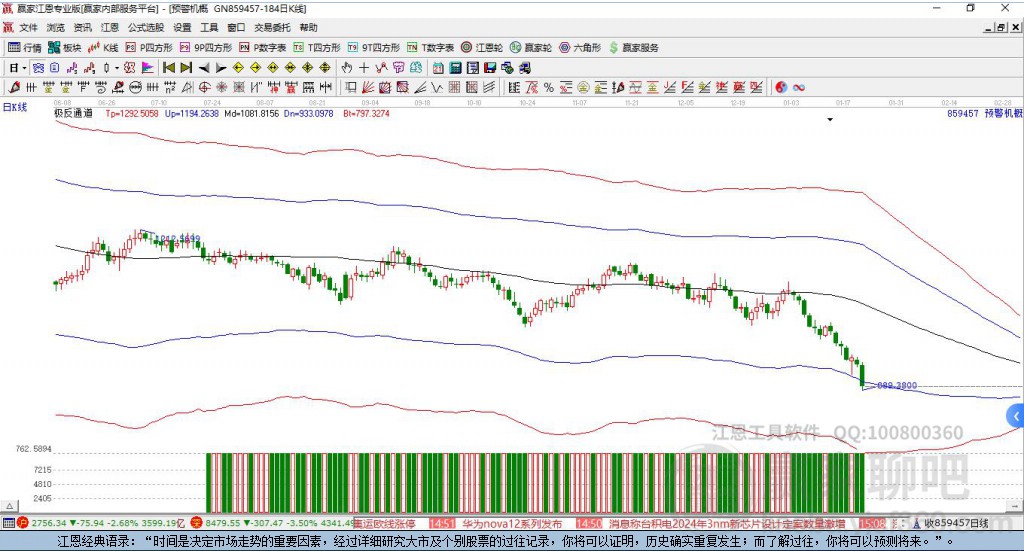Select the hand pan tool
This screenshot has width=1024, height=551.
347,68
